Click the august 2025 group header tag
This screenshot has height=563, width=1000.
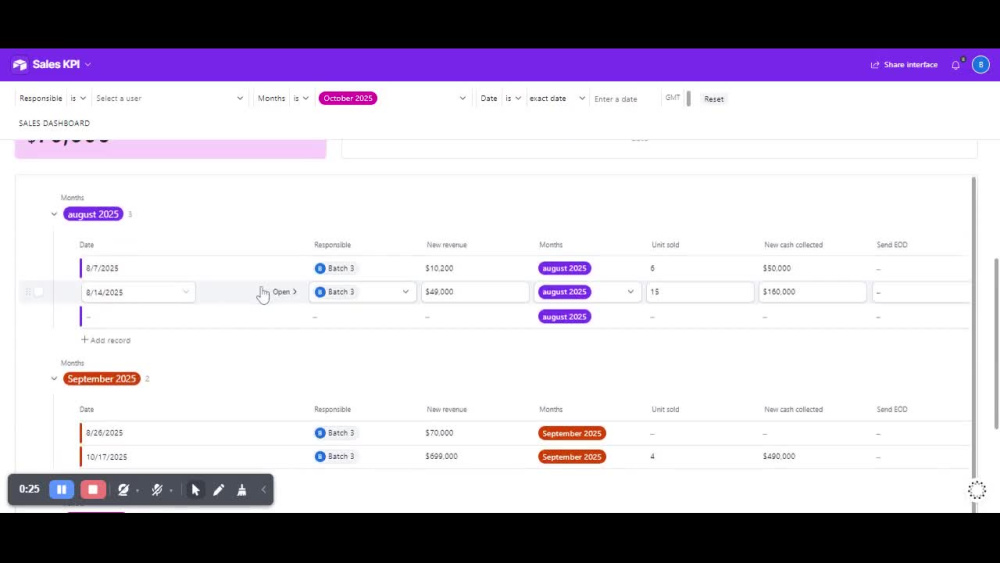pos(93,214)
